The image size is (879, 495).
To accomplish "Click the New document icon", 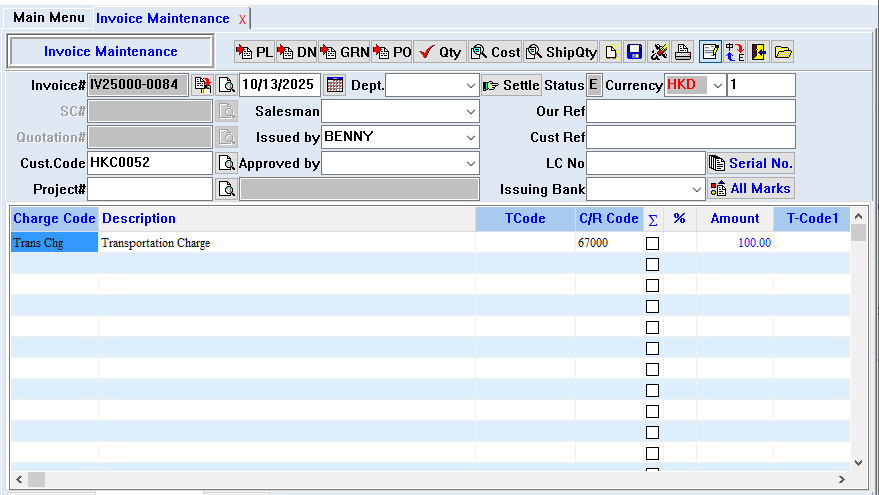I will tap(610, 52).
